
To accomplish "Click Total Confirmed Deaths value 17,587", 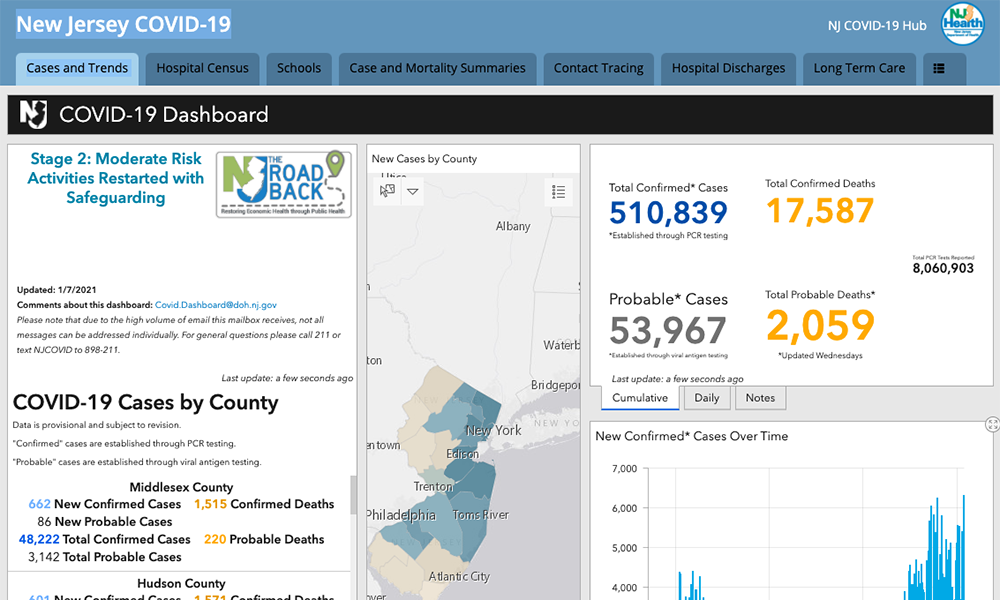I will coord(820,210).
